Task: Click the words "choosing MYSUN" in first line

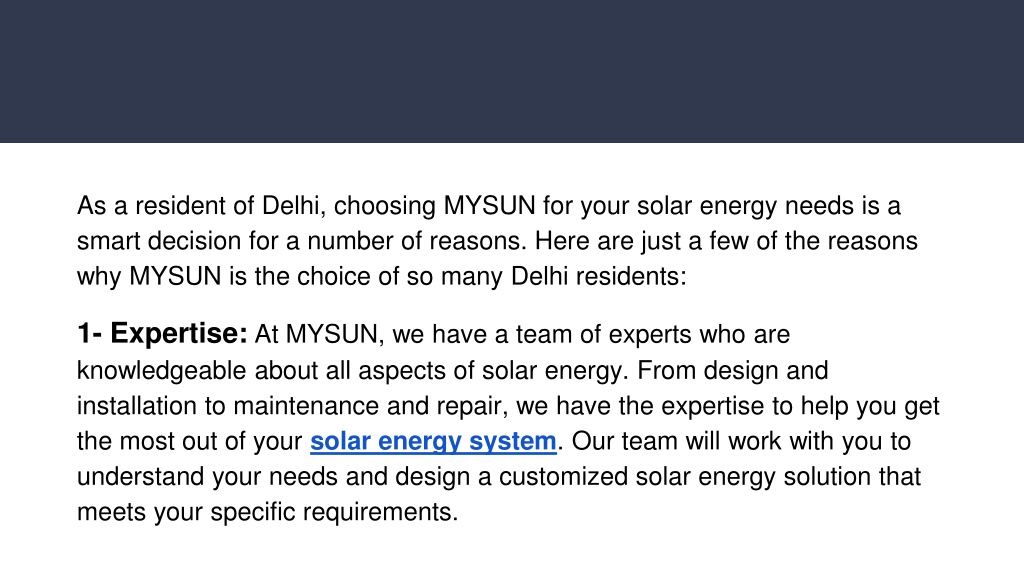Action: [x=434, y=206]
